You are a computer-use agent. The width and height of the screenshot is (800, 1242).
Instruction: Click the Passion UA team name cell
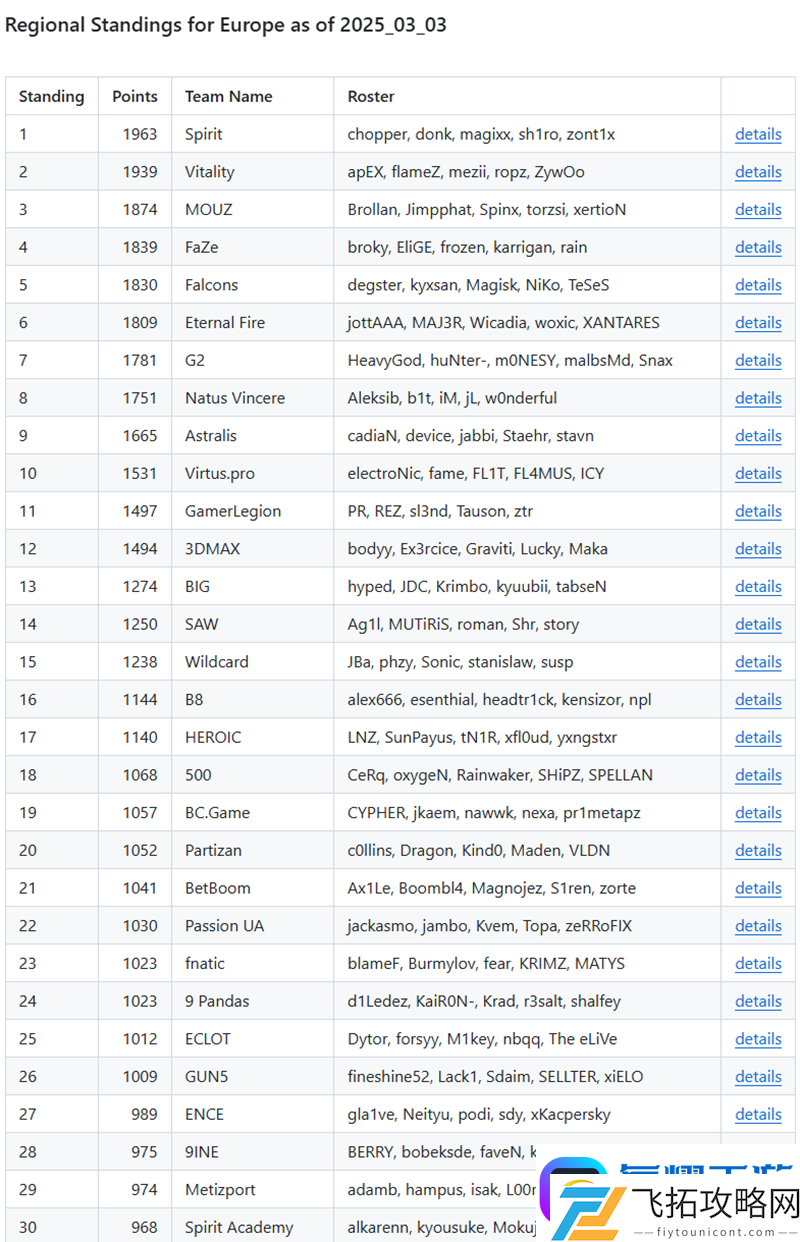(x=253, y=926)
